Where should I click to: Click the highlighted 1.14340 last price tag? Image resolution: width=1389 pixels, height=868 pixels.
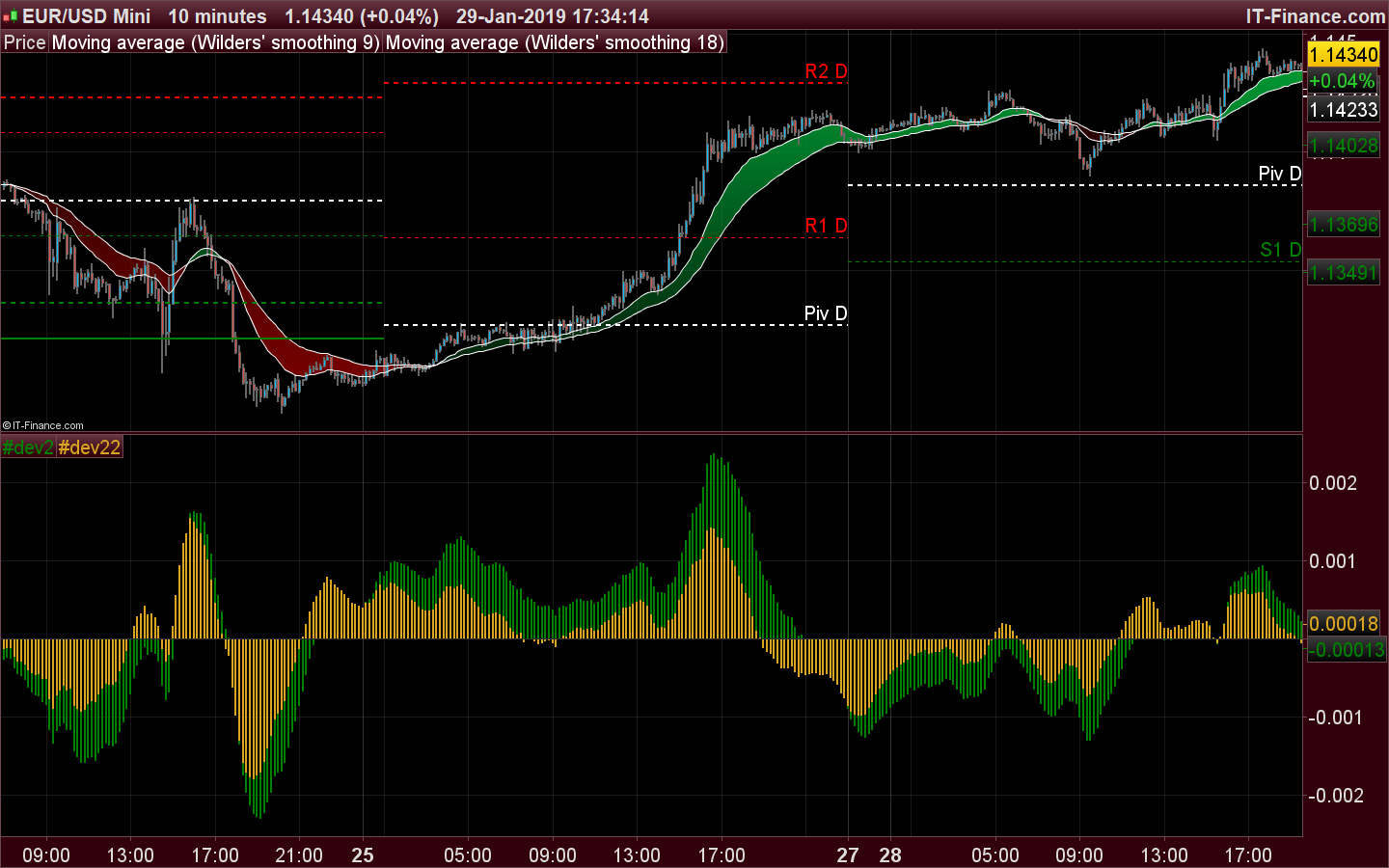click(x=1344, y=55)
